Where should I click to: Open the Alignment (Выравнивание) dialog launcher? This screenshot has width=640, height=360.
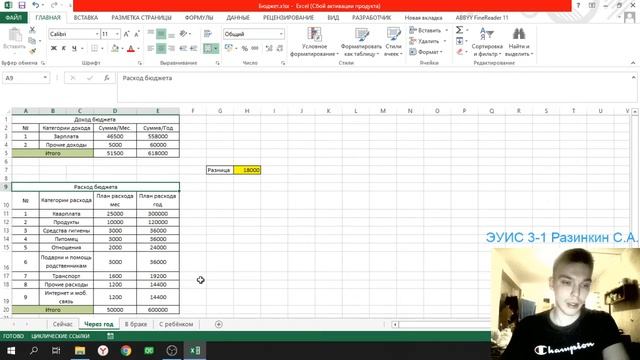(x=218, y=63)
